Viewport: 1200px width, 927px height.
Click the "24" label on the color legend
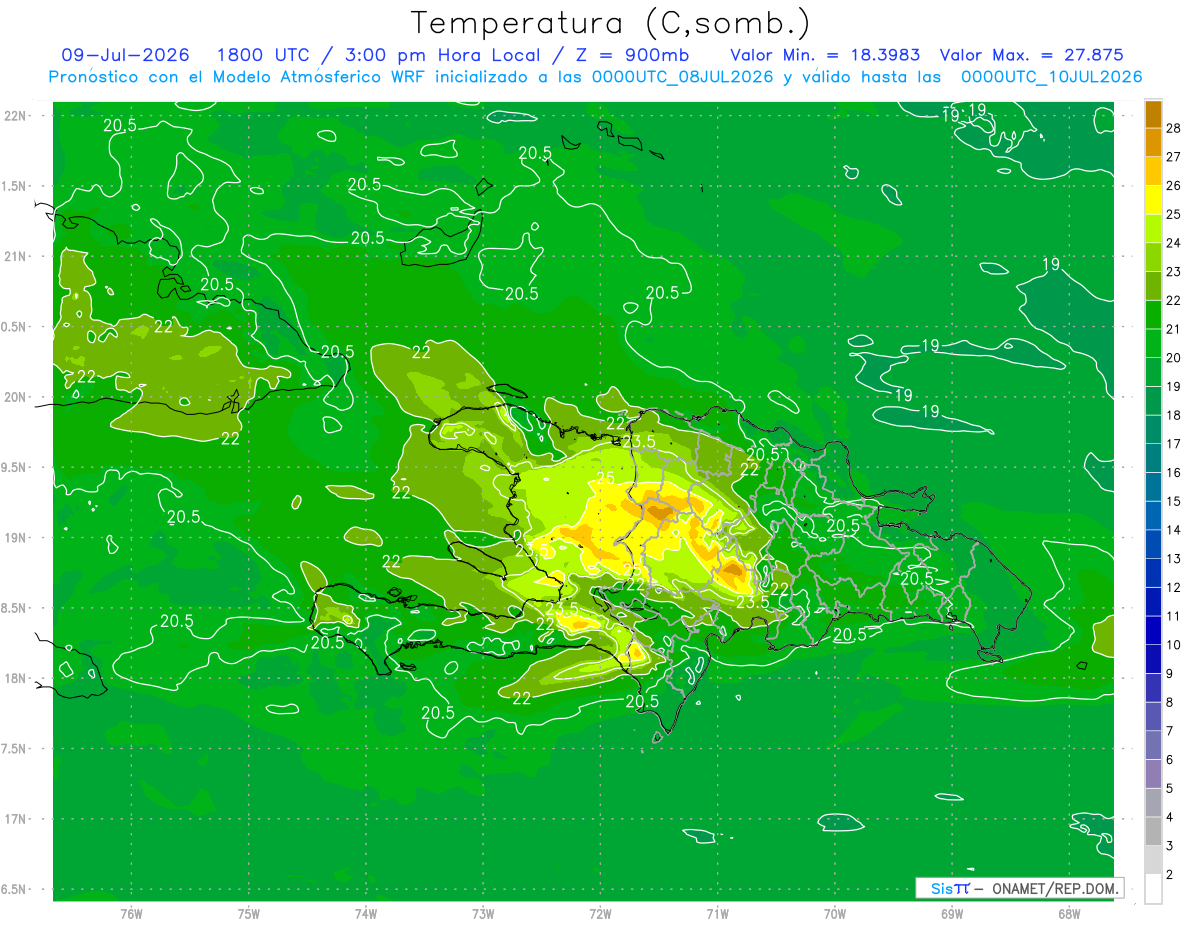click(x=1174, y=243)
